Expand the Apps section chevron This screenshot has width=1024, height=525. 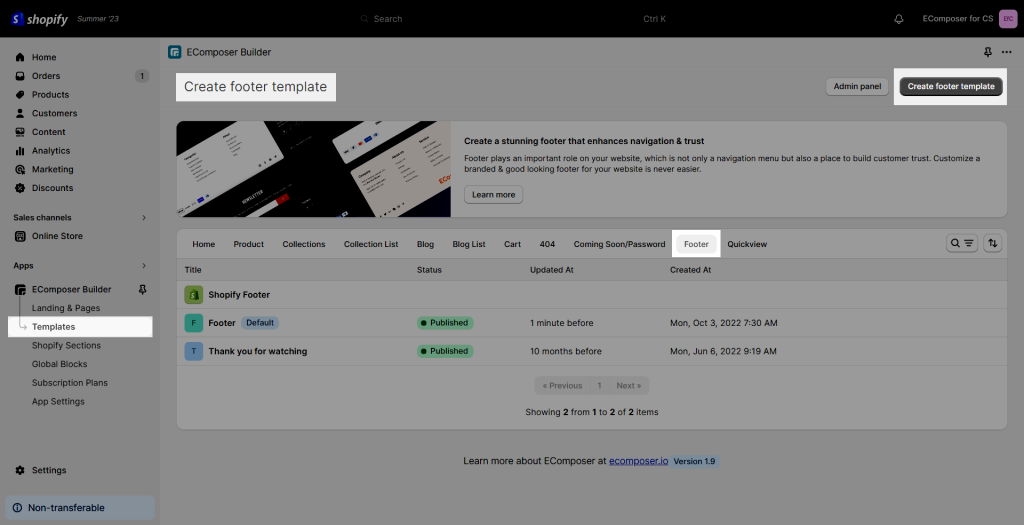pos(144,266)
